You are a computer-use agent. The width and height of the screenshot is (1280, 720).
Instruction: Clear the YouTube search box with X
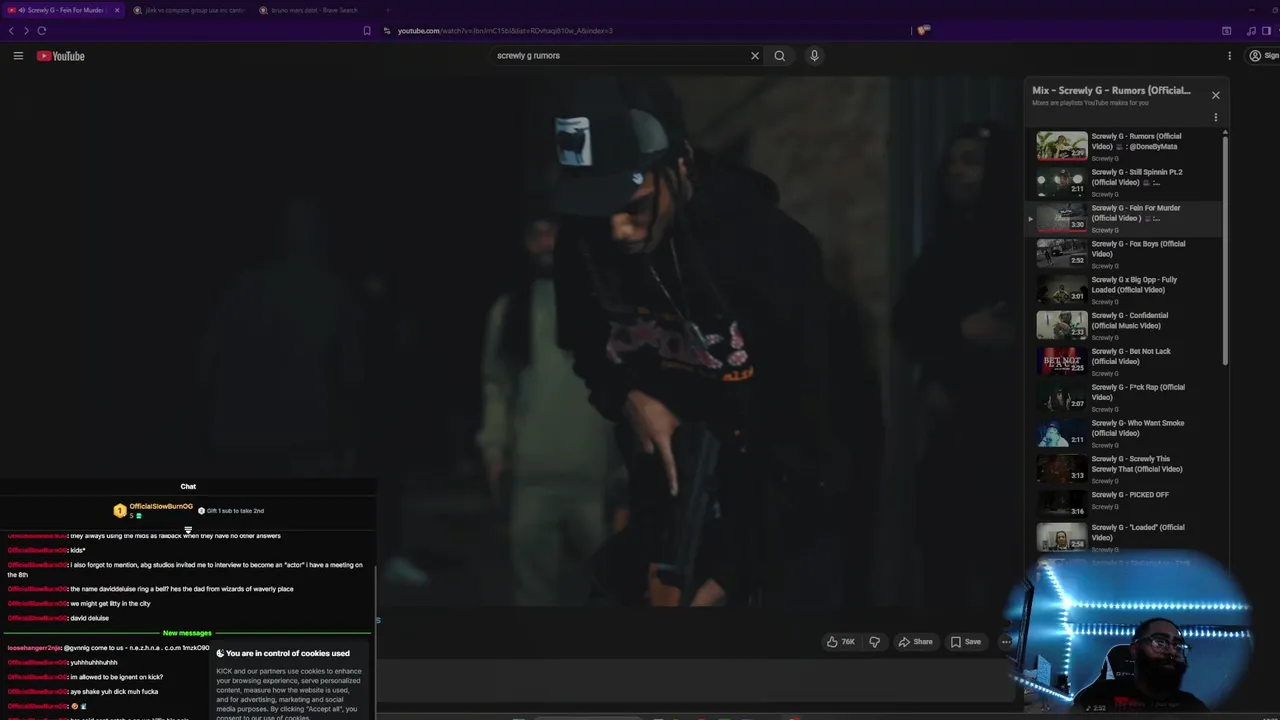pos(755,56)
